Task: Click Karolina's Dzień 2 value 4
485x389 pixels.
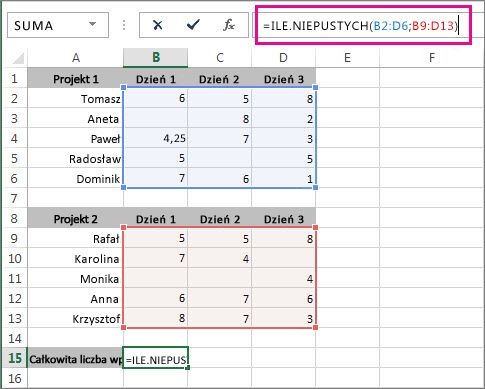Action: pyautogui.click(x=220, y=259)
